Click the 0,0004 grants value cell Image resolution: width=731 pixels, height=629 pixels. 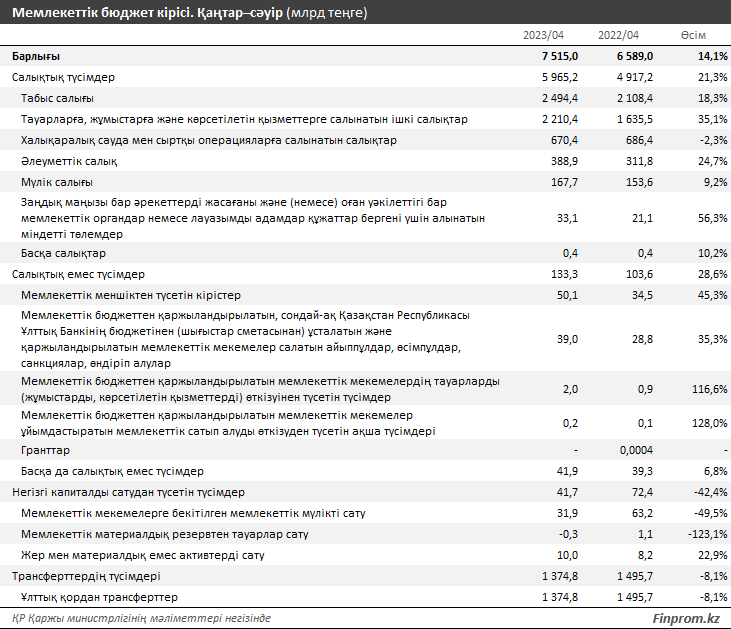[636, 450]
